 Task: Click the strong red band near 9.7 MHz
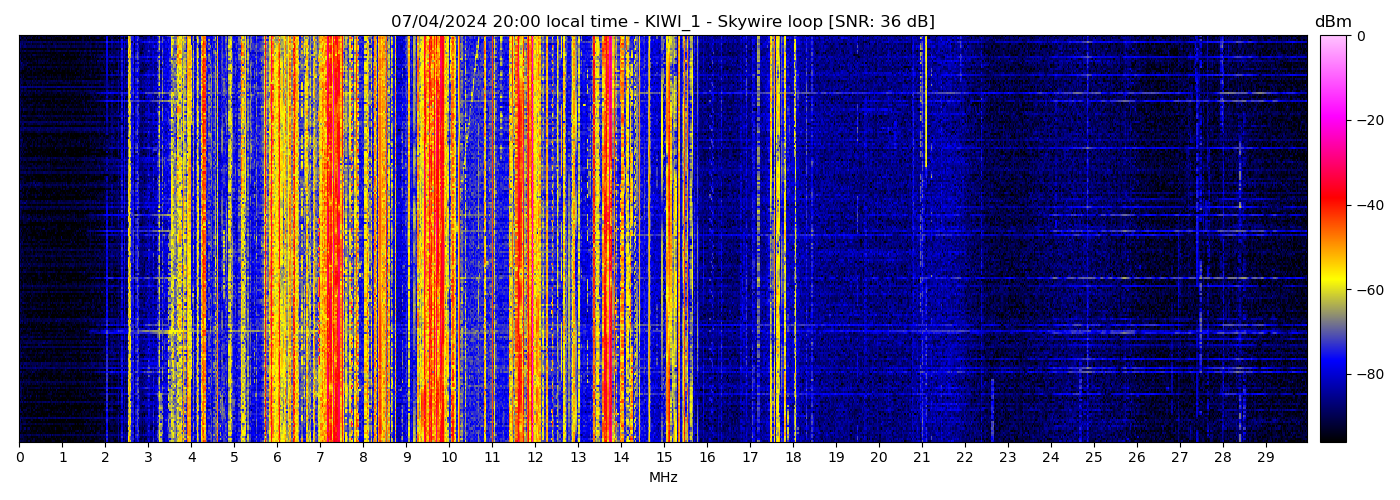pyautogui.click(x=436, y=240)
